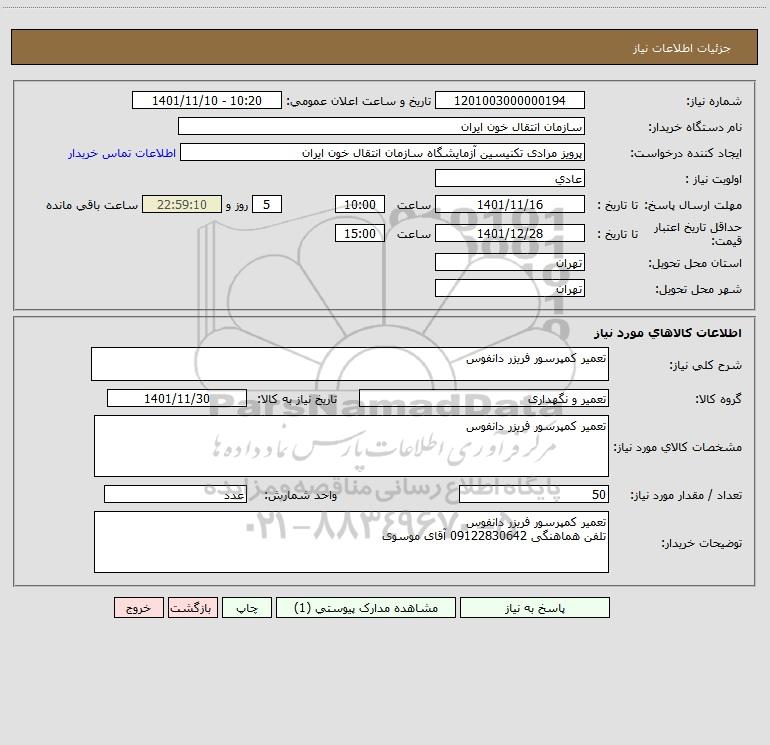Click the اطلاعات کالاهای مورد نیاز section heading
The image size is (770, 745).
[668, 333]
